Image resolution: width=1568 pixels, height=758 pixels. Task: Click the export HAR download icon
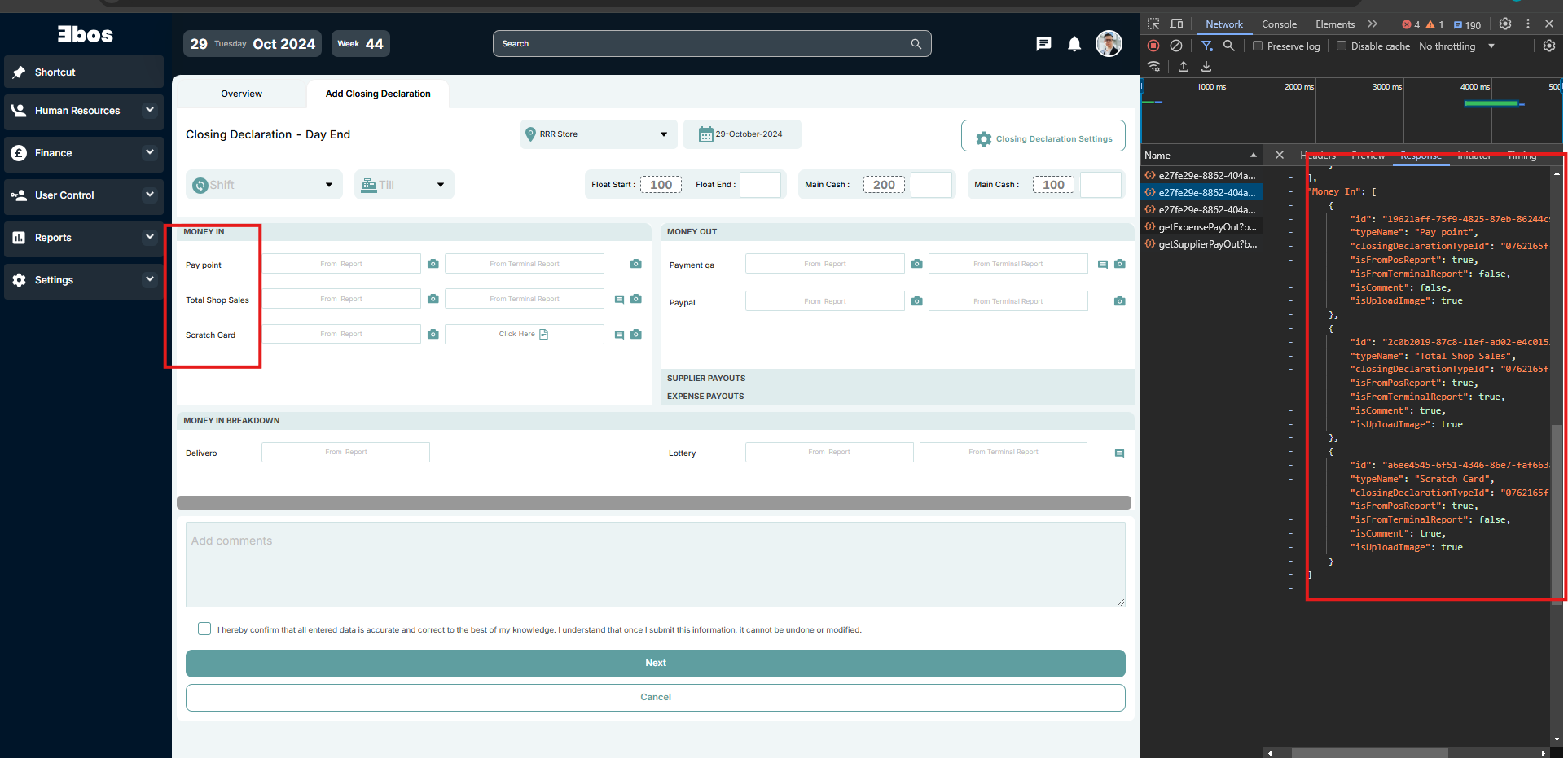tap(1206, 67)
